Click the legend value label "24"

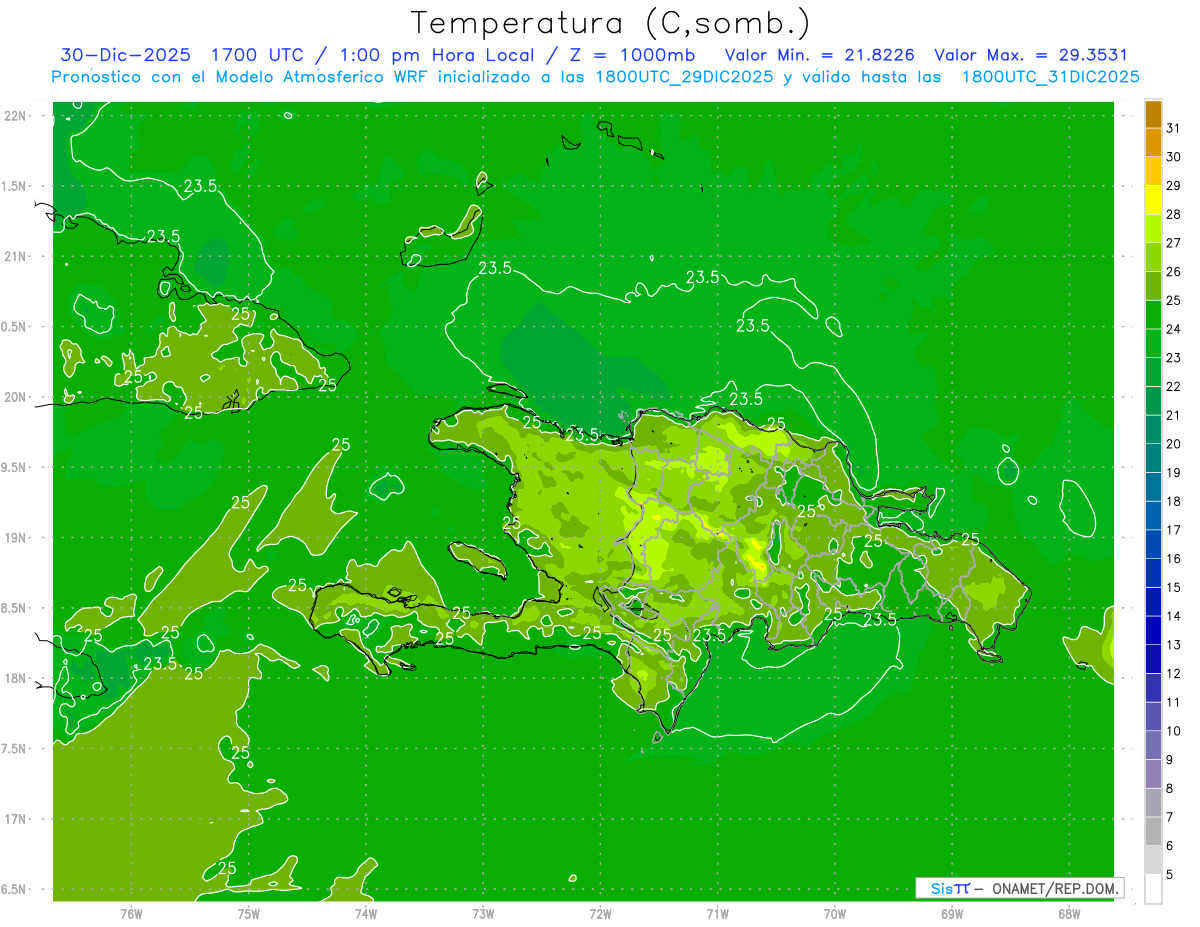tap(1174, 329)
